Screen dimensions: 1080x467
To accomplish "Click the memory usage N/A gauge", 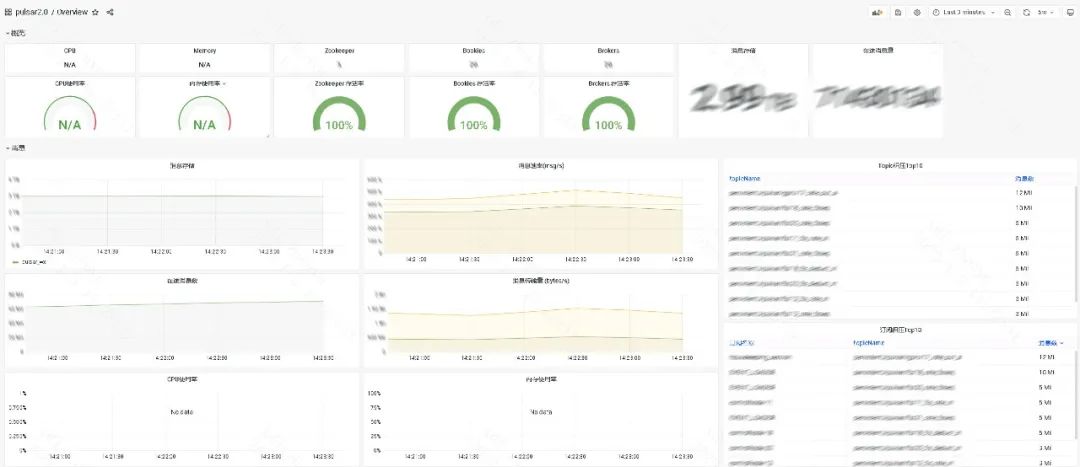I will [205, 114].
